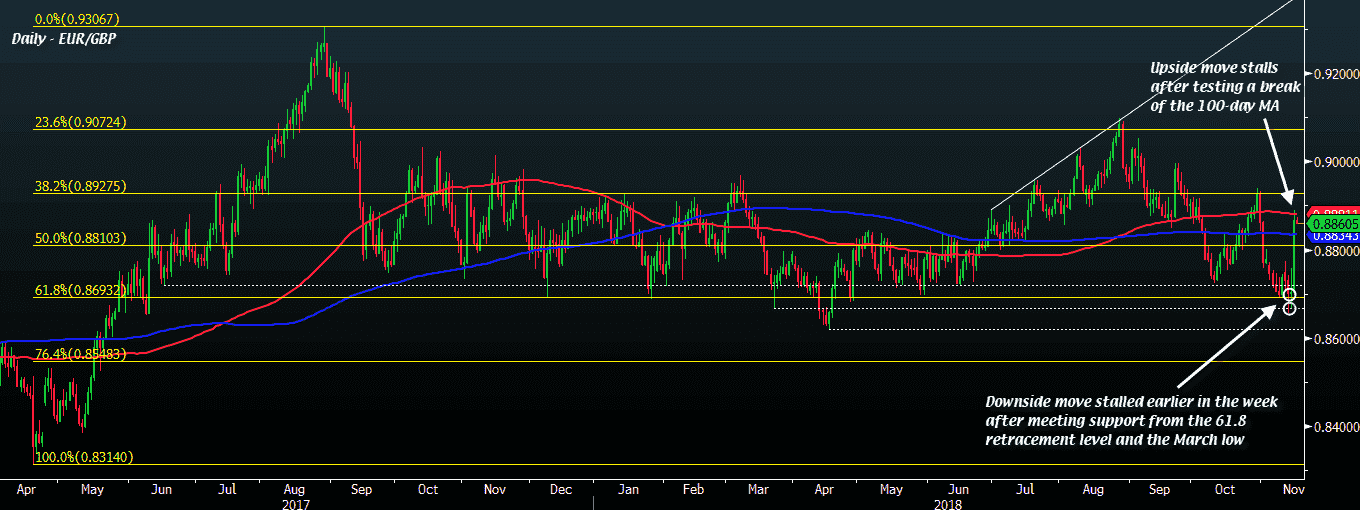The height and width of the screenshot is (510, 1360).
Task: Click the lower white circle marker near November
Action: [1289, 308]
